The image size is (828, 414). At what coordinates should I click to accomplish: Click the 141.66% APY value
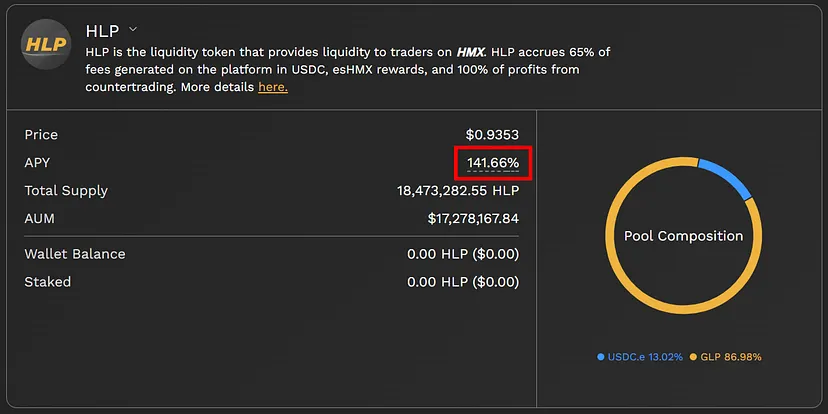493,163
